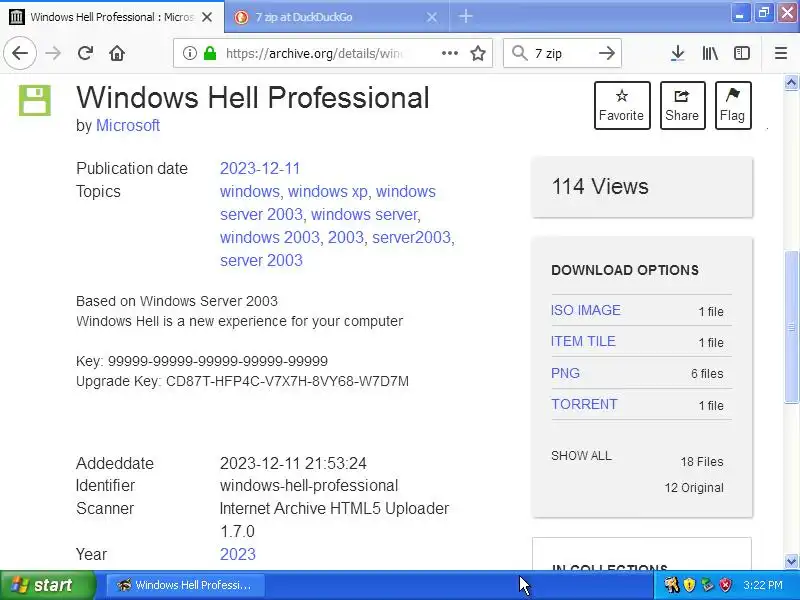Open the Microsoft creator link
Viewport: 800px width, 600px height.
coord(128,125)
